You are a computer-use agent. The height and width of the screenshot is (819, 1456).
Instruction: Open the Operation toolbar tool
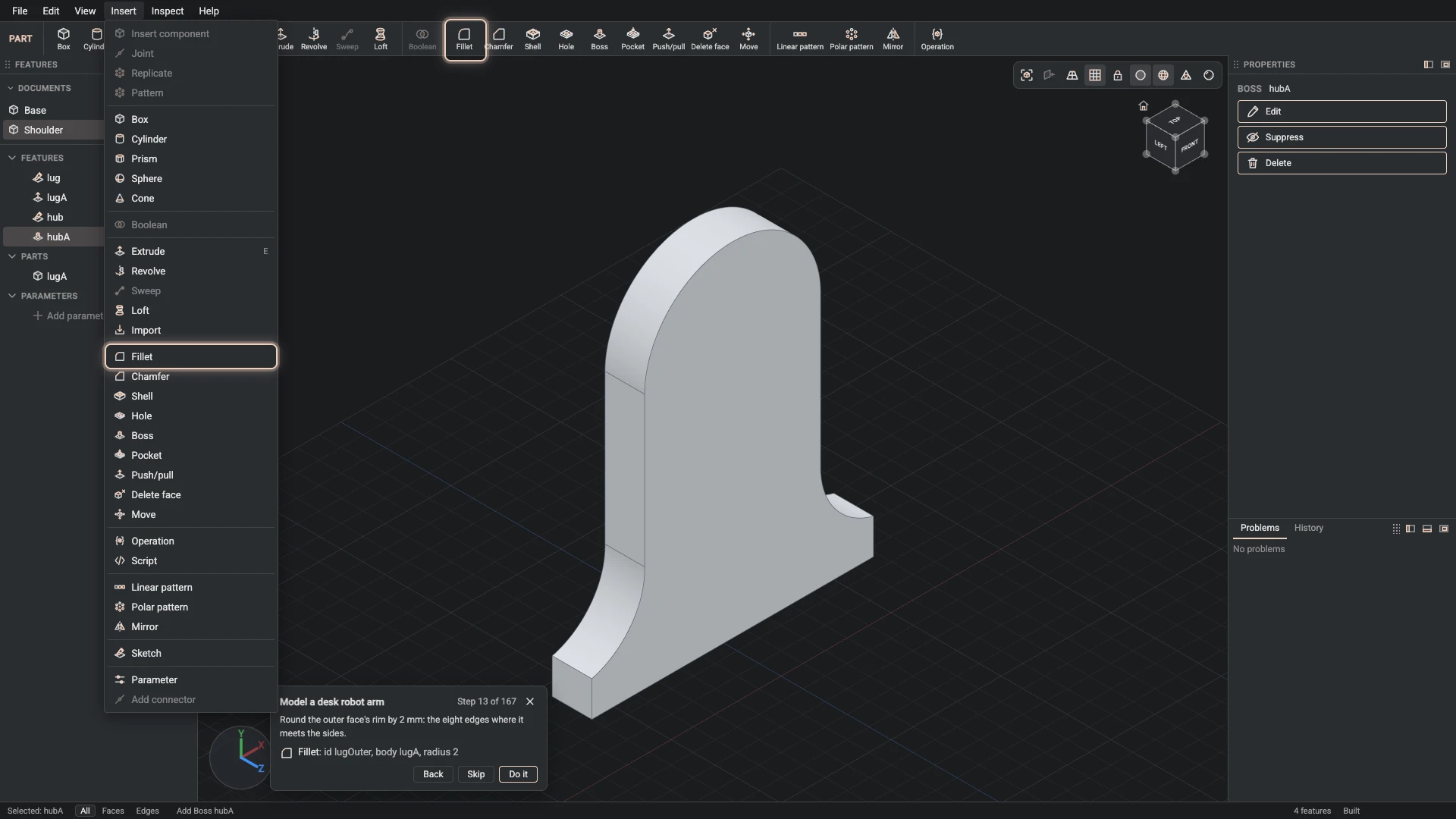[x=937, y=39]
